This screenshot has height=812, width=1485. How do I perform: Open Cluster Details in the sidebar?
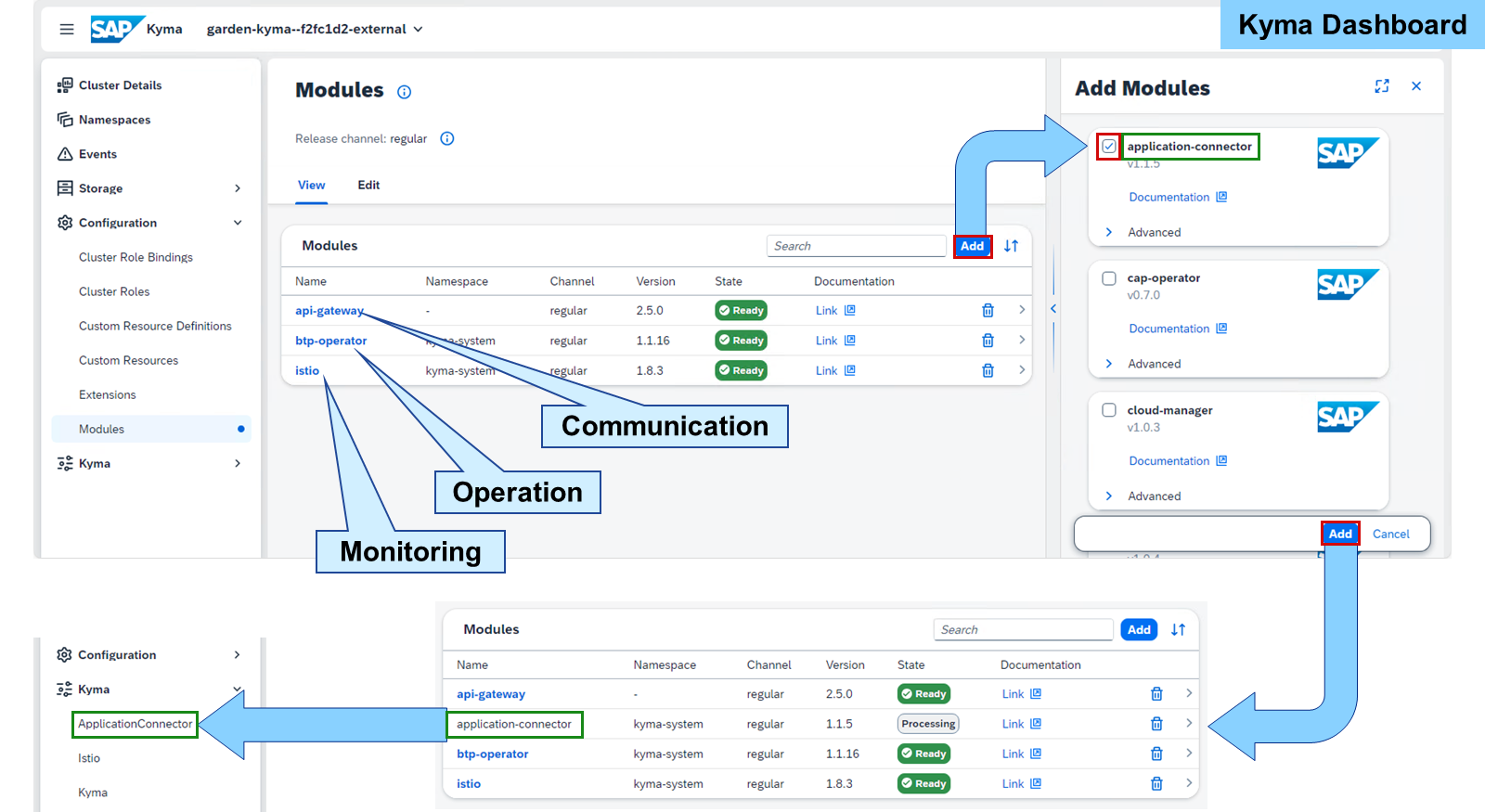tap(121, 85)
